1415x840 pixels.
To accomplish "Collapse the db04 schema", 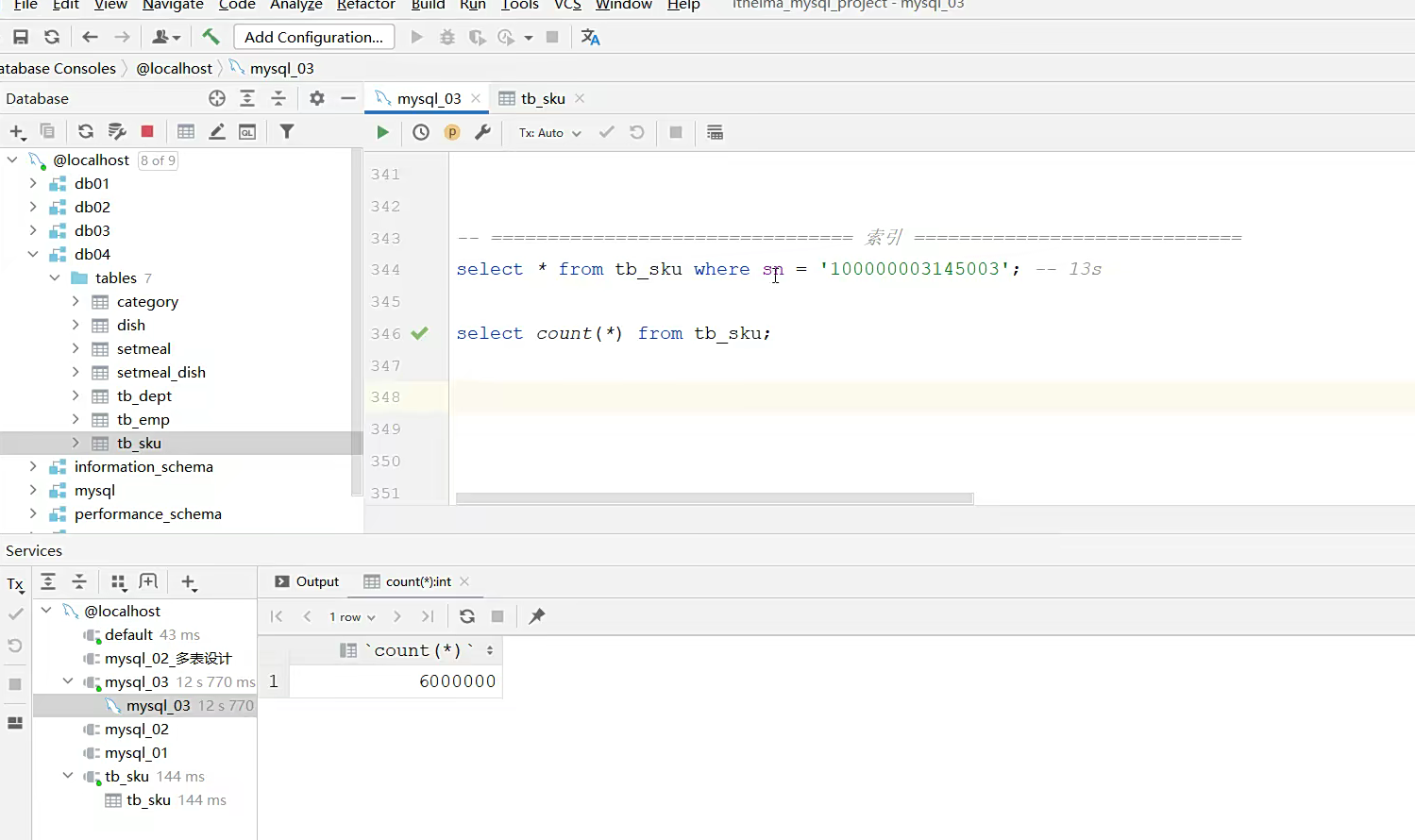I will [x=33, y=254].
